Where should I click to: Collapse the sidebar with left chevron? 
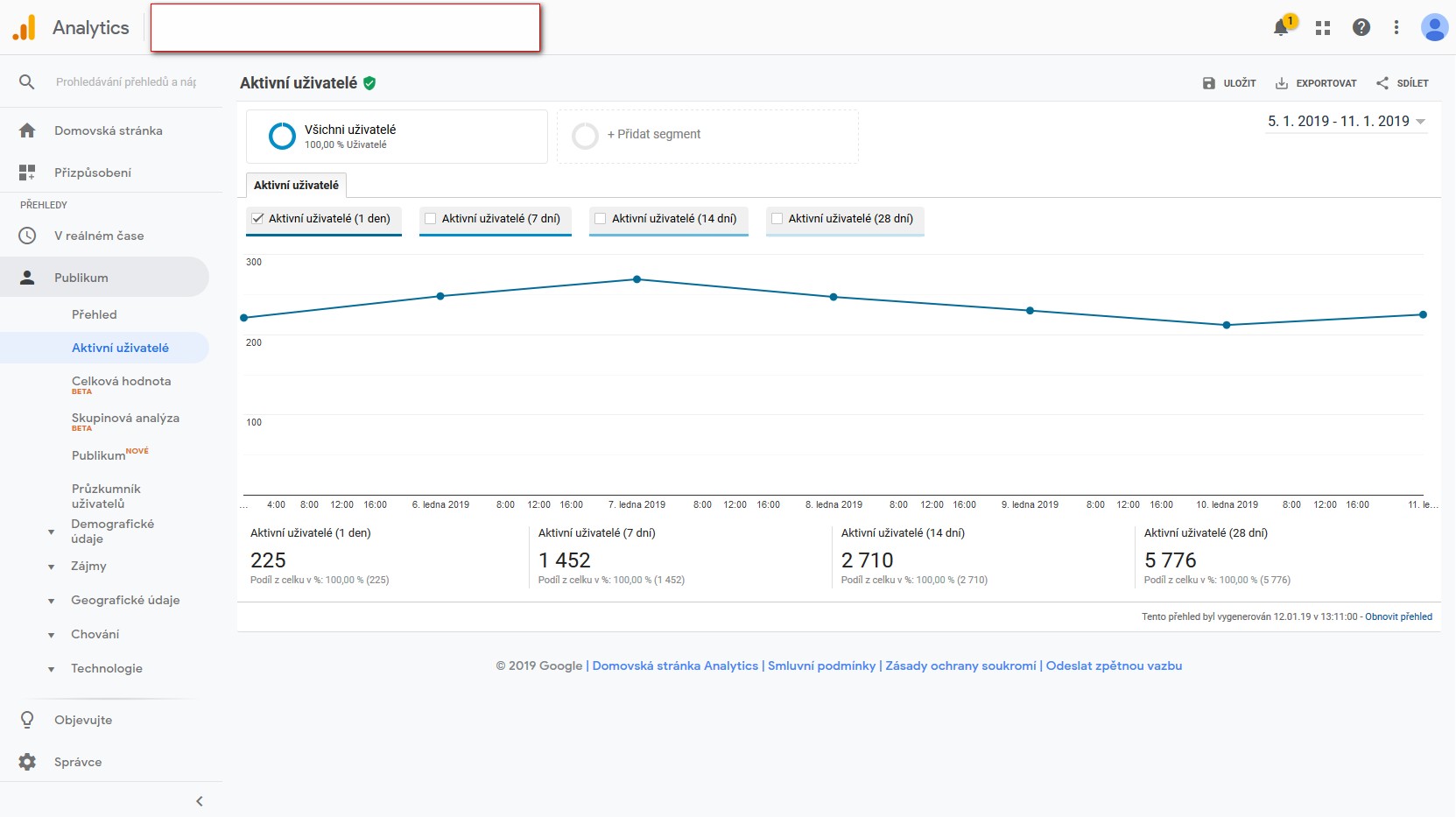point(200,801)
